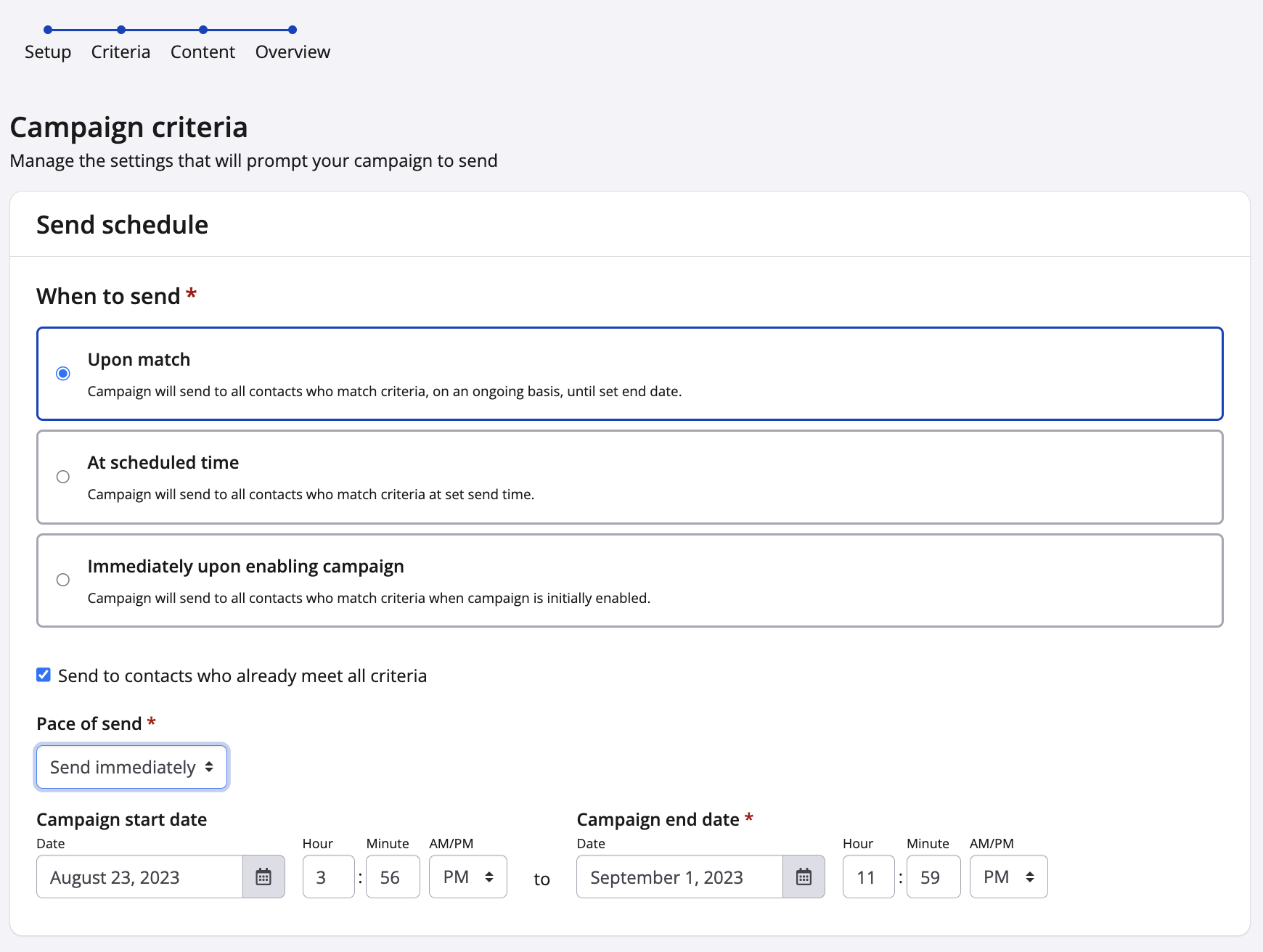Click the start date Minute field
The image size is (1263, 952).
click(x=392, y=877)
